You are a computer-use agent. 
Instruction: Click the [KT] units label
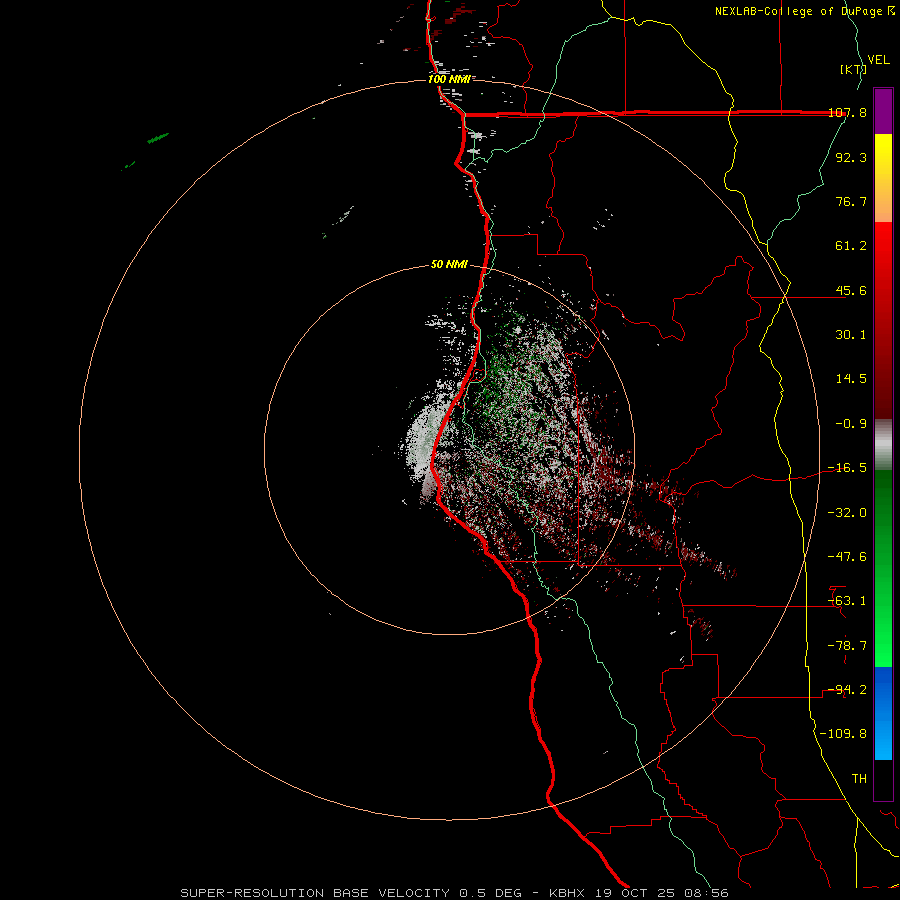[x=854, y=69]
